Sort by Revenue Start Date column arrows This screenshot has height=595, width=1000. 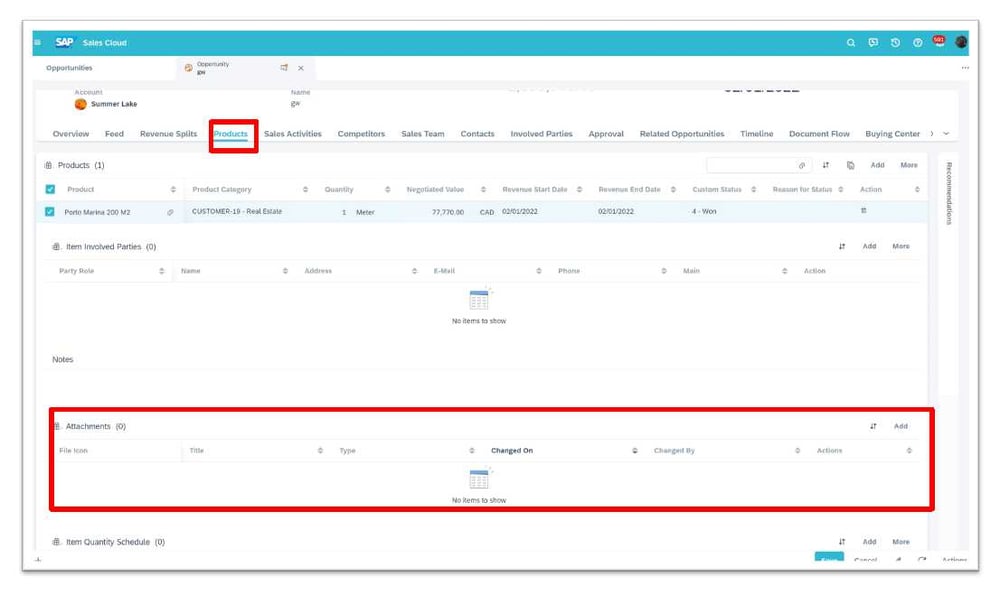pyautogui.click(x=579, y=189)
